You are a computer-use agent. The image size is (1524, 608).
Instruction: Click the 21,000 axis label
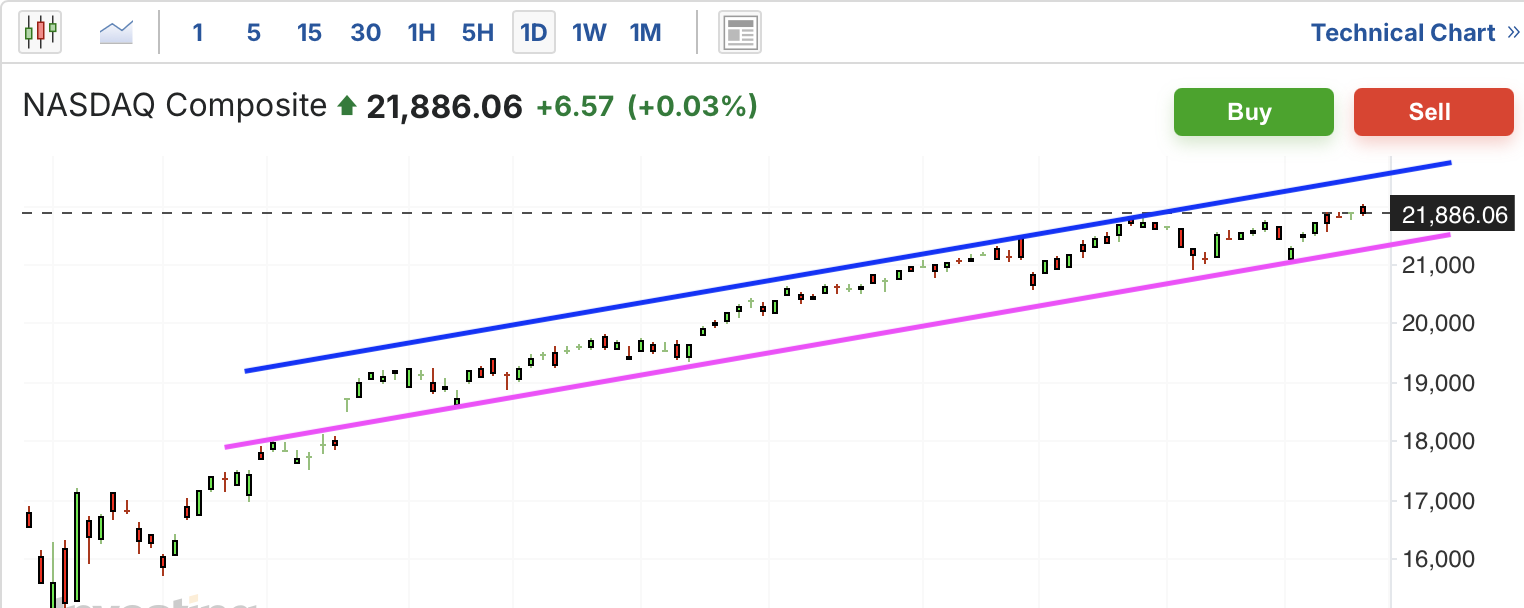(1437, 265)
